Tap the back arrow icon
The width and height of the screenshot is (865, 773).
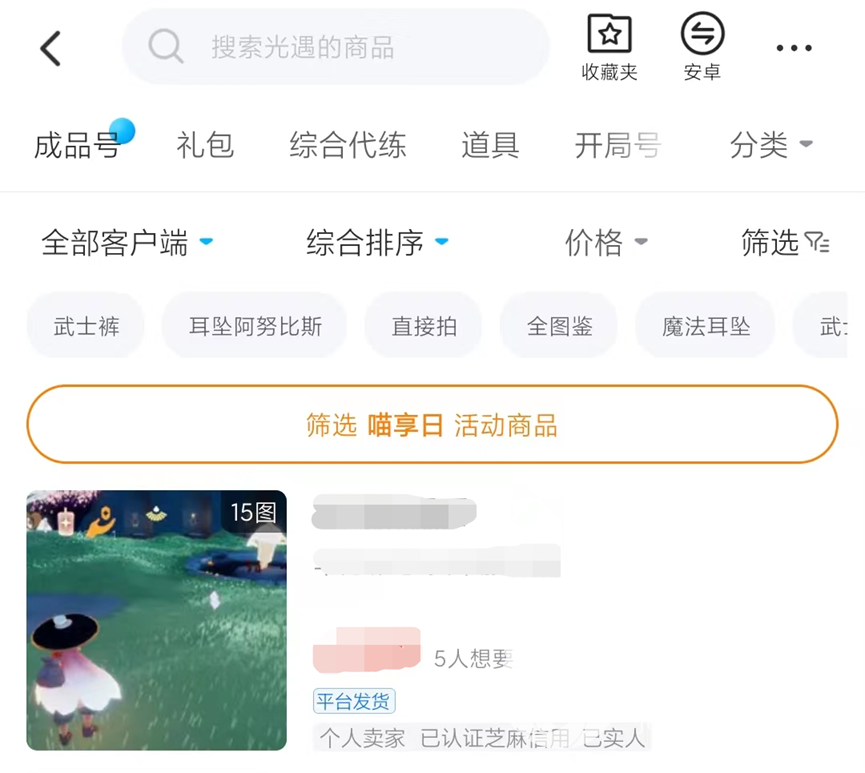(x=50, y=49)
